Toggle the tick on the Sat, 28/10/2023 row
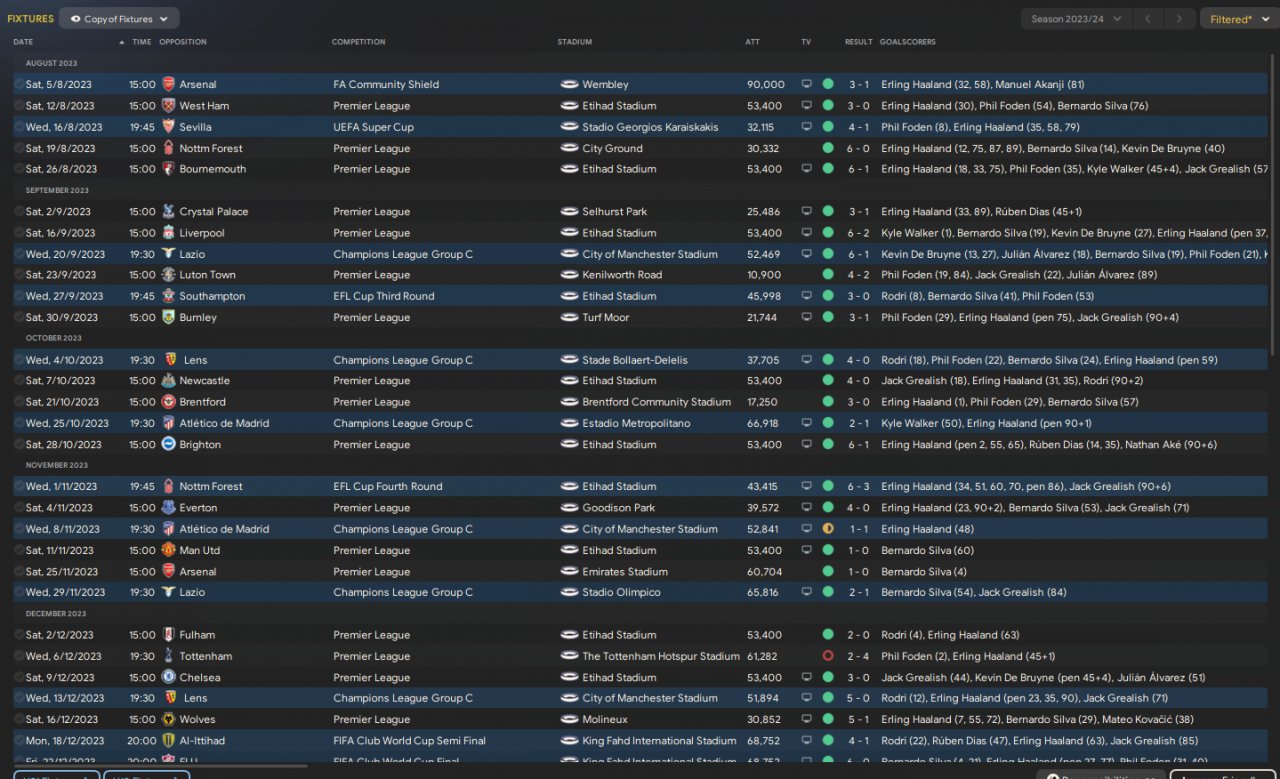Screen dimensions: 1280x779 coord(19,444)
